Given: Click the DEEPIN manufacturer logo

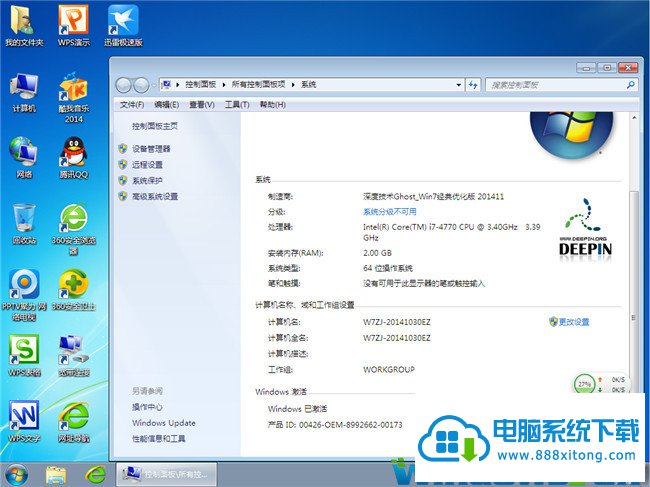Looking at the screenshot, I should (x=585, y=230).
